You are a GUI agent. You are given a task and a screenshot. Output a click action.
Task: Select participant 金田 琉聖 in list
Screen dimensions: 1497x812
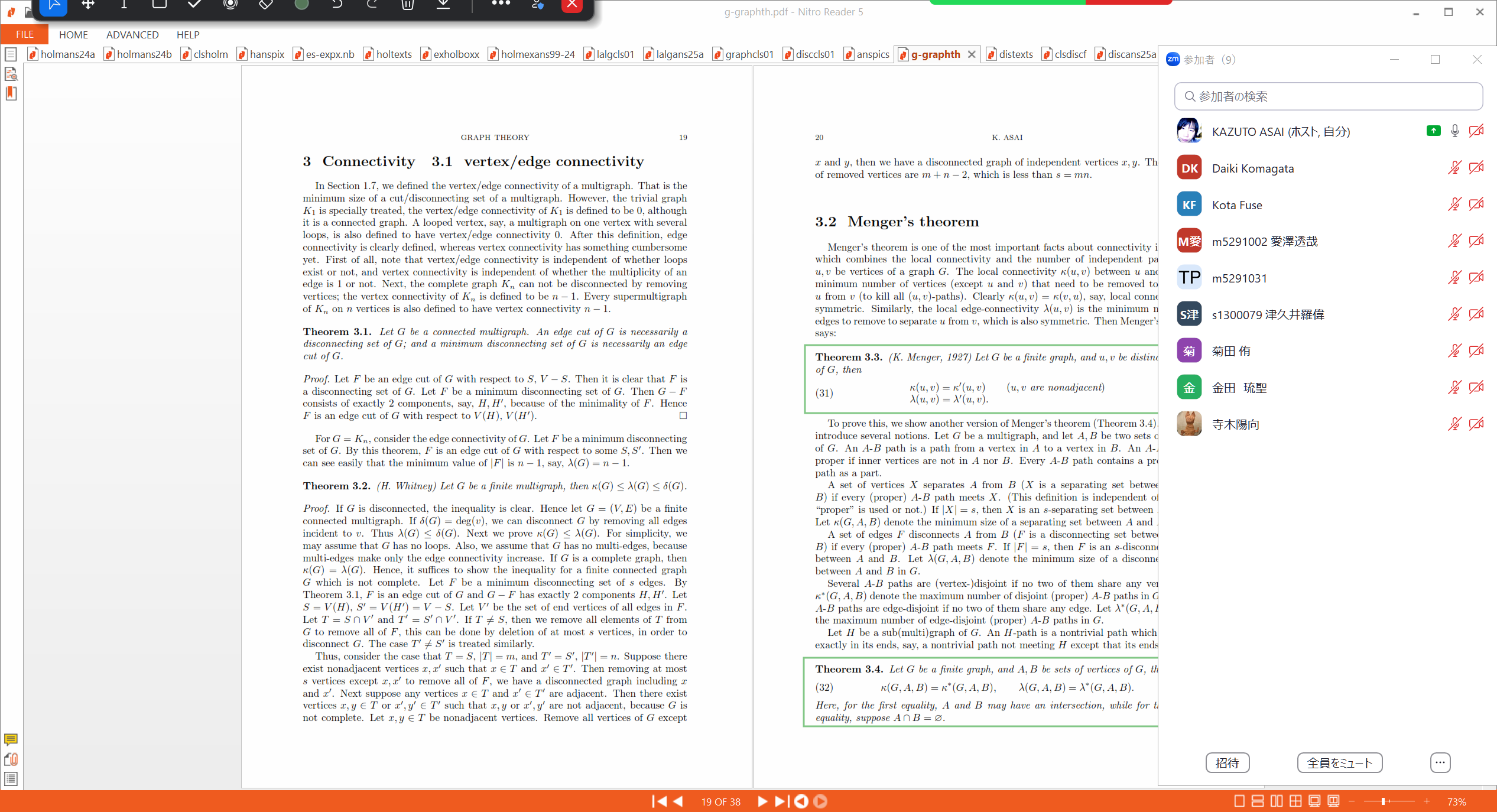pos(1328,388)
